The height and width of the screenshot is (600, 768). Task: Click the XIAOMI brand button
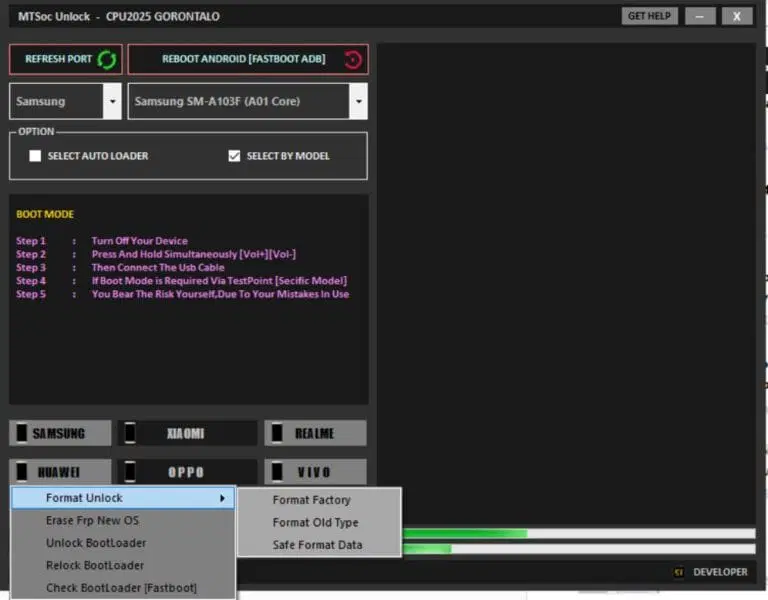coord(188,433)
